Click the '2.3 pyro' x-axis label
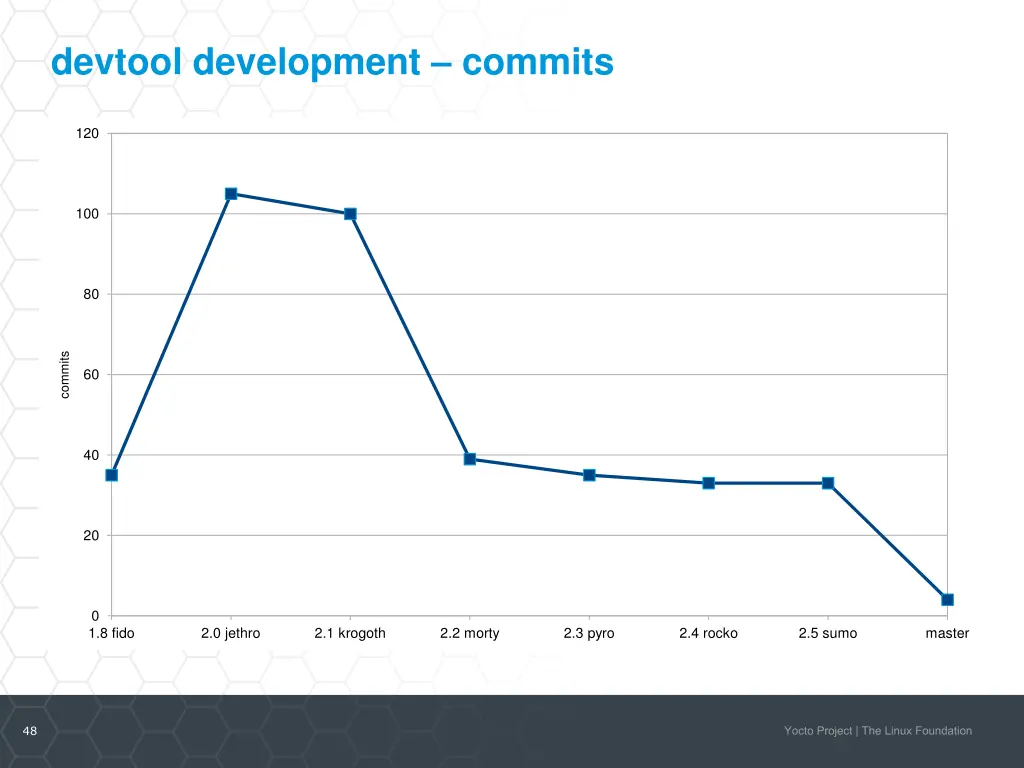 pyautogui.click(x=589, y=633)
